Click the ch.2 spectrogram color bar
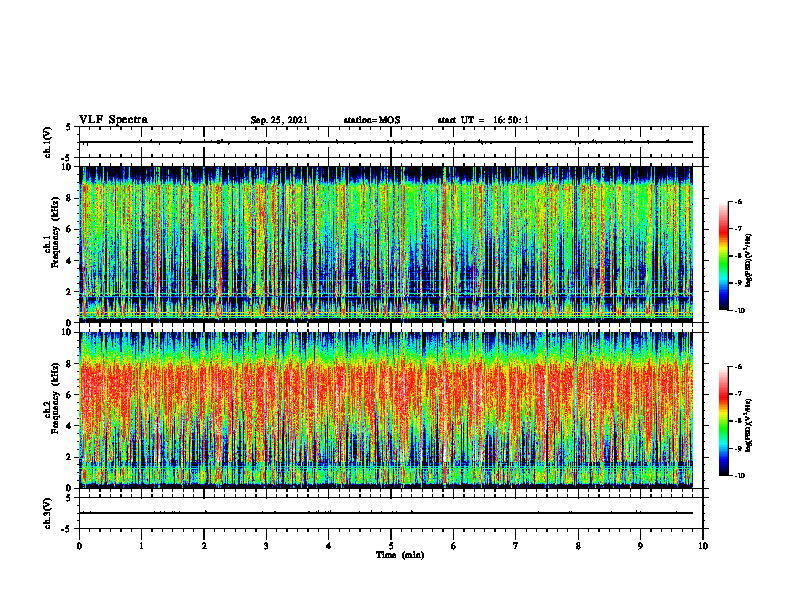The image size is (792, 612). (x=723, y=421)
